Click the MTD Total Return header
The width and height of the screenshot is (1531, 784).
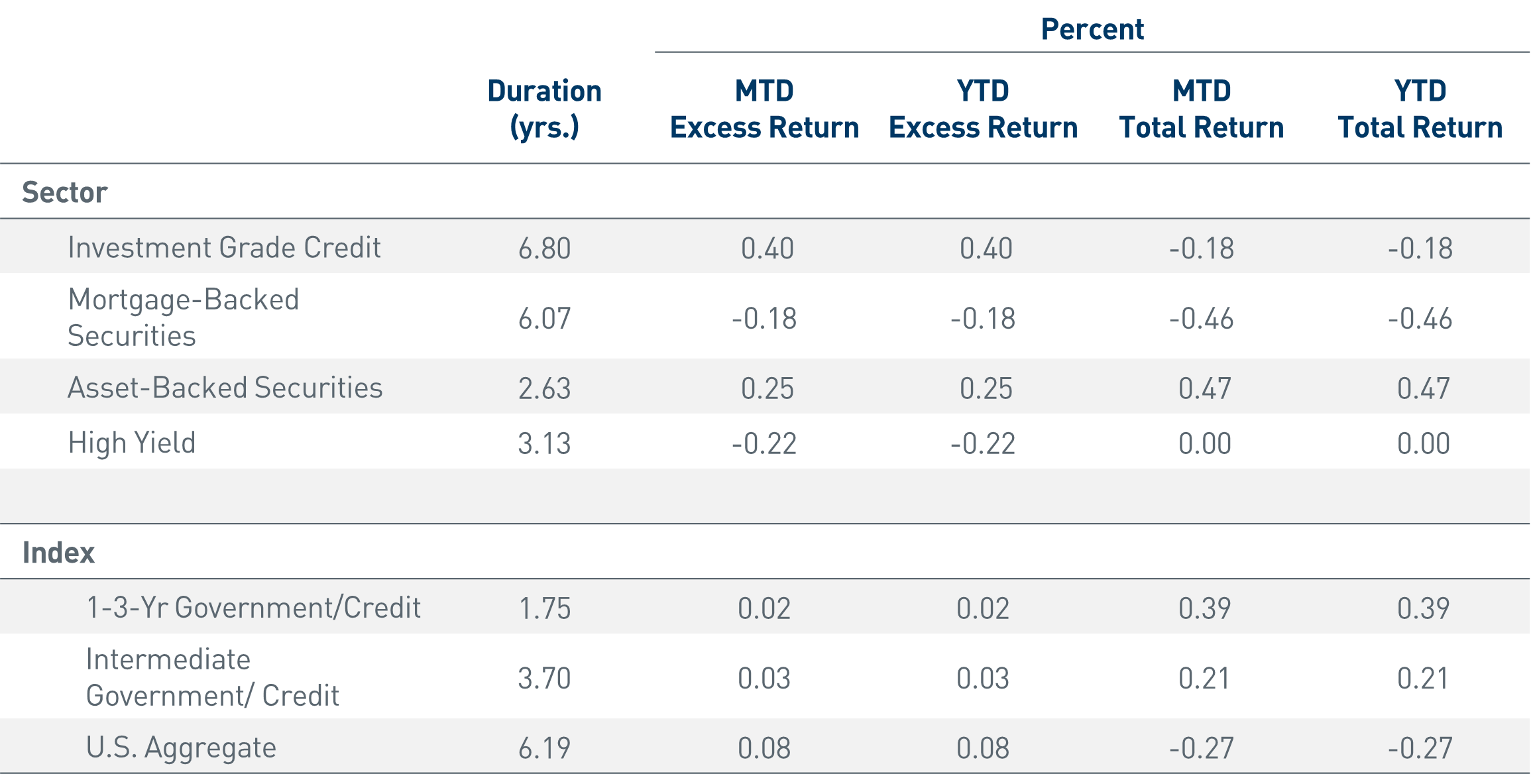1202,109
